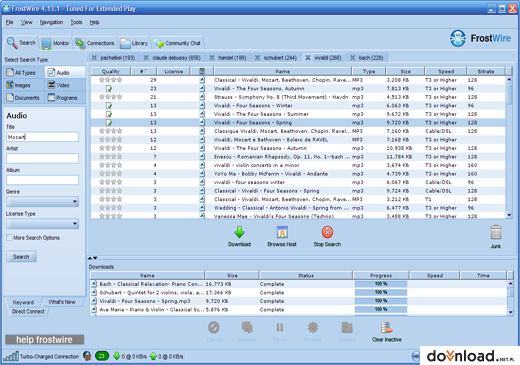Click the green Download arrow icon
This screenshot has height=365, width=520.
(x=239, y=232)
